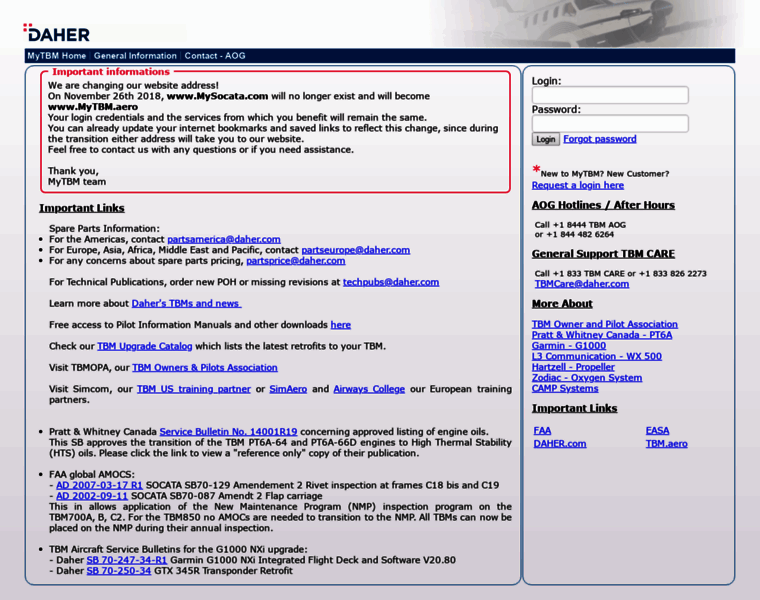The height and width of the screenshot is (600, 760).
Task: Open Hartzell - Propeller link
Action: pos(573,367)
